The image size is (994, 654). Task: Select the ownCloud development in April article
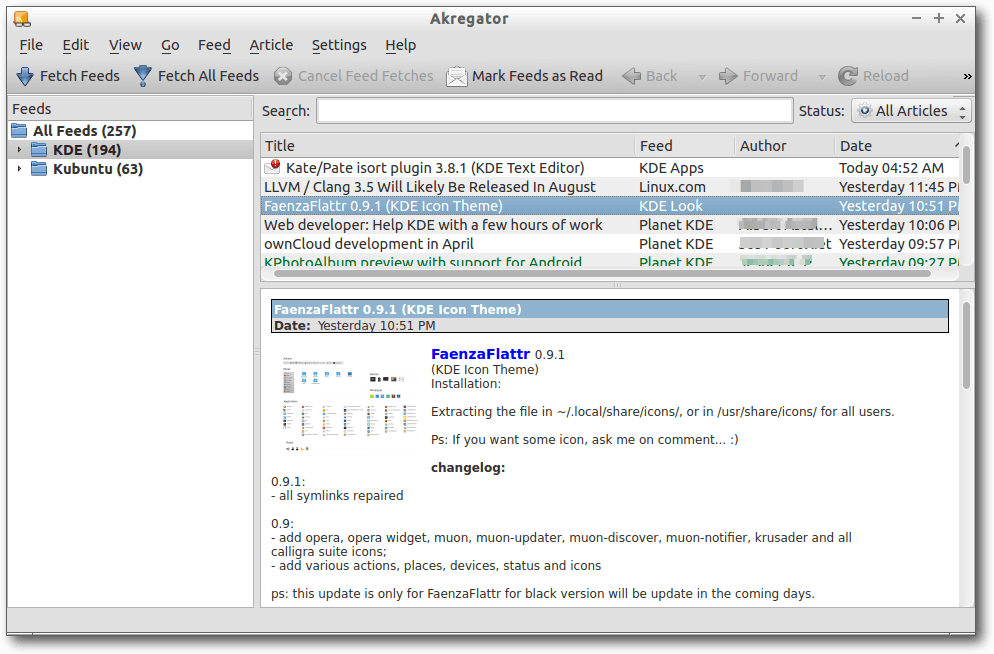(610, 244)
